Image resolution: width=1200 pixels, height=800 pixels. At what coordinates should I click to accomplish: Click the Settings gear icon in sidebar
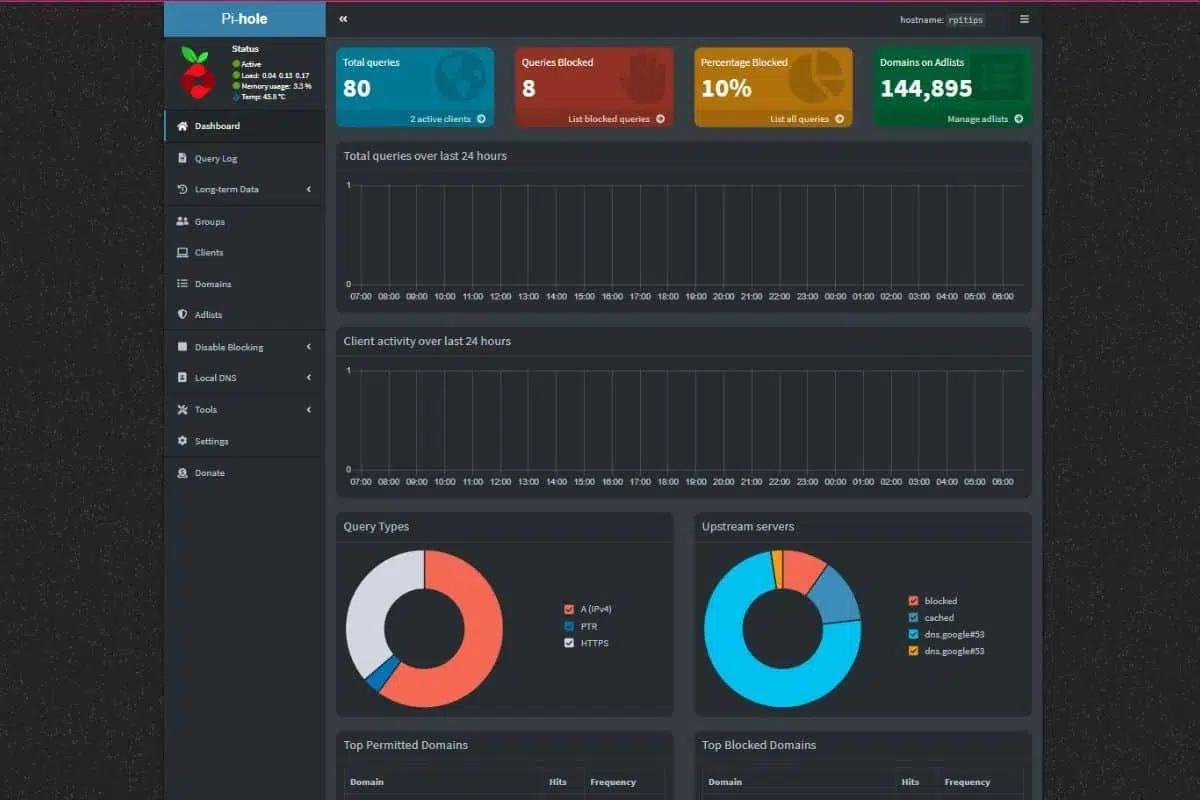pos(182,441)
